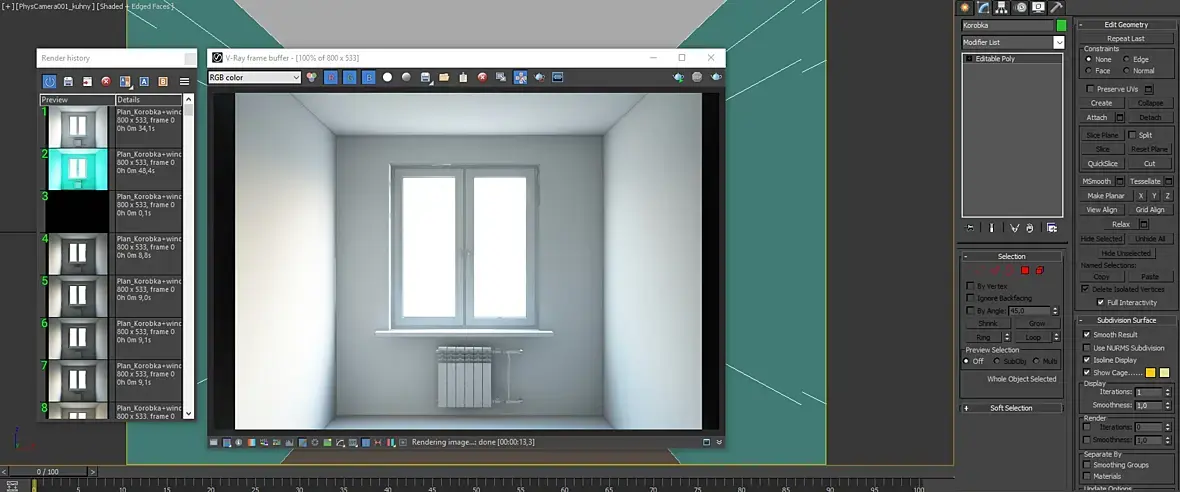Switch frame buffer to alpha channel white circle
Screen dimensions: 1180x492
point(388,77)
